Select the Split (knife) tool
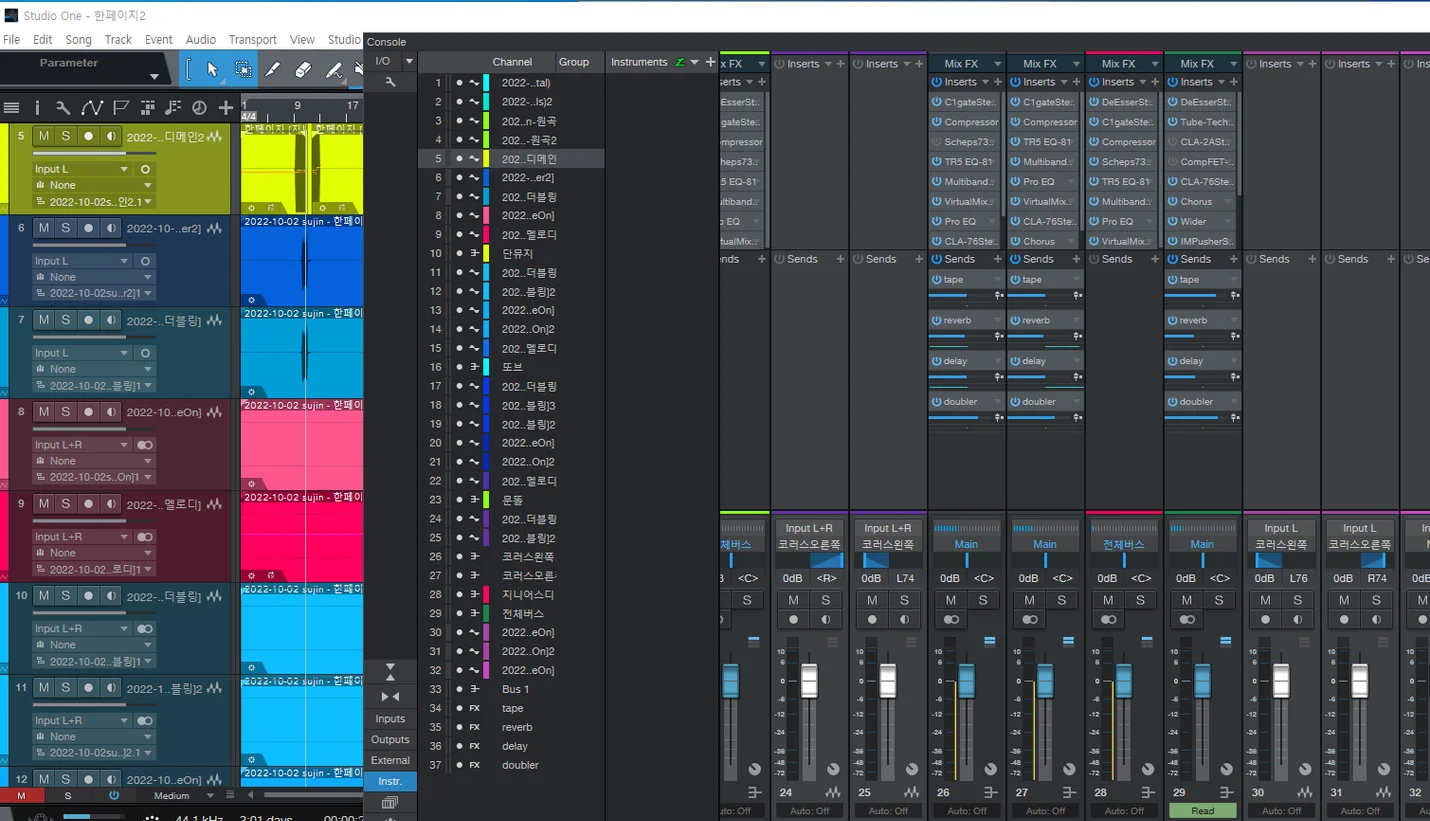Screen dimensions: 1430x821 coord(273,69)
